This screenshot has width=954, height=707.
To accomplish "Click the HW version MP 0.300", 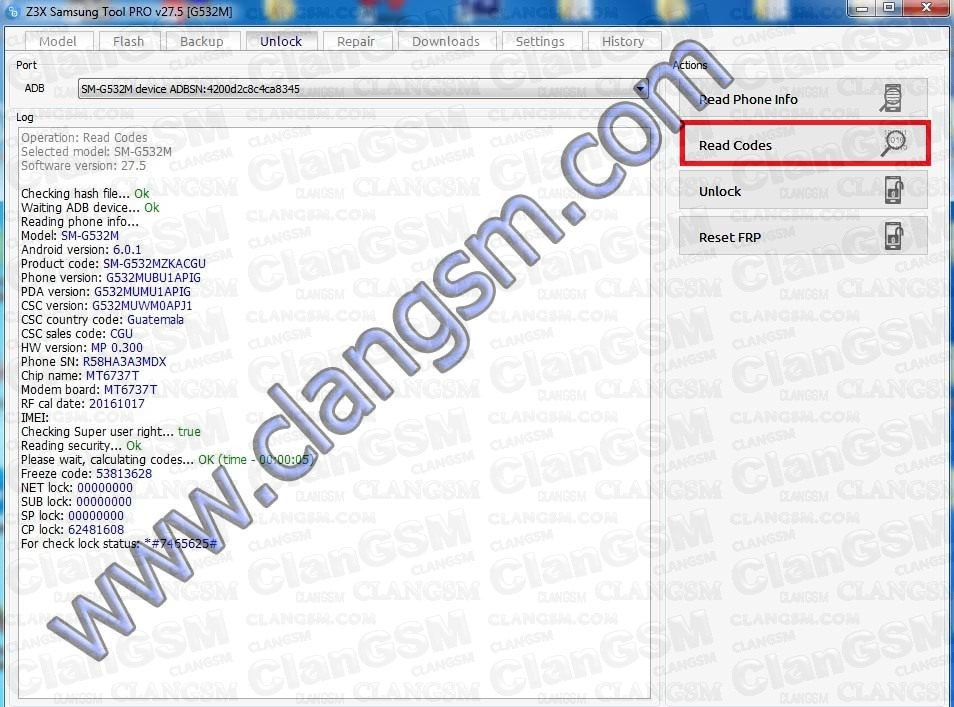I will tap(116, 347).
